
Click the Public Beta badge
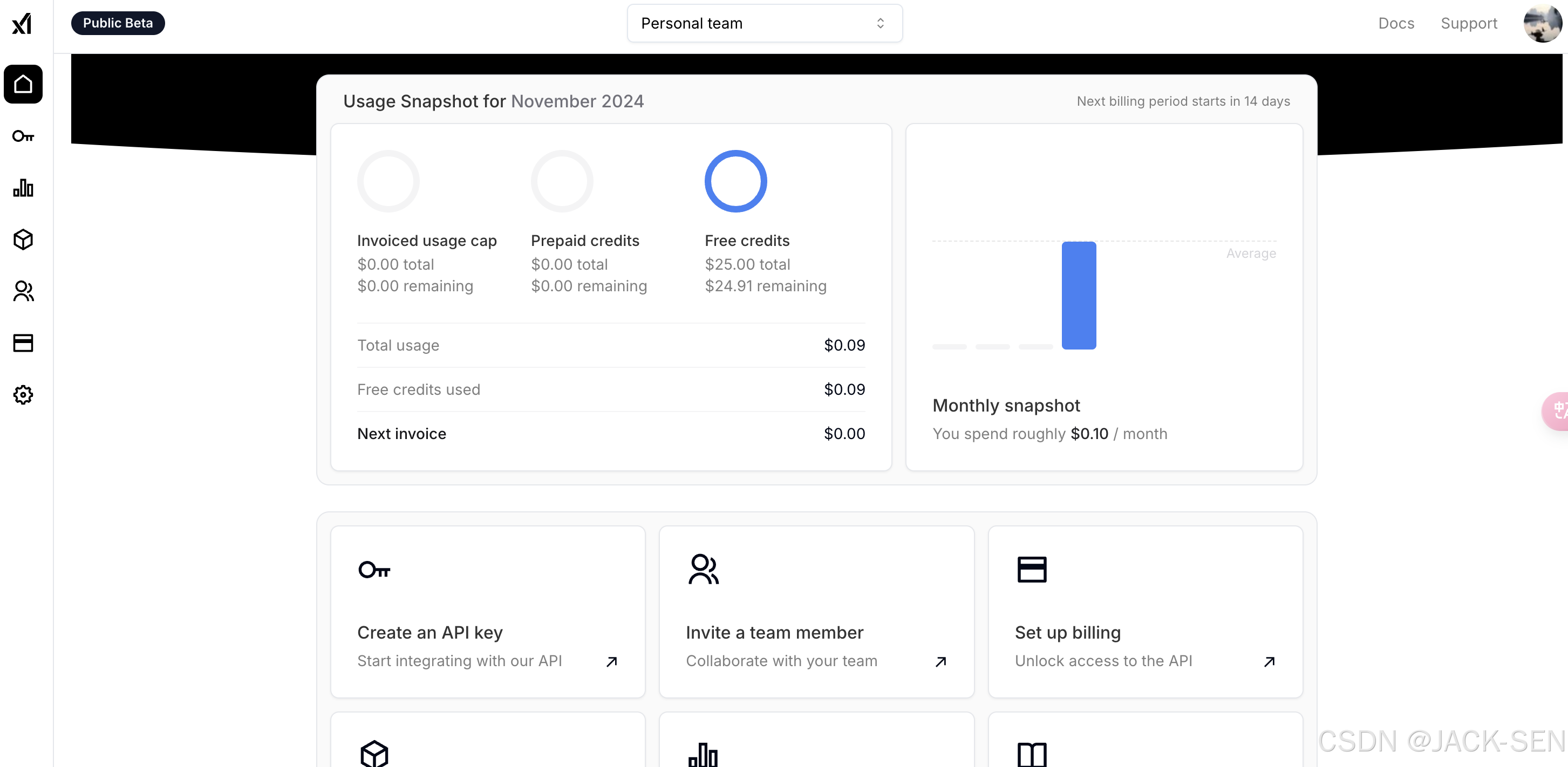(x=118, y=23)
